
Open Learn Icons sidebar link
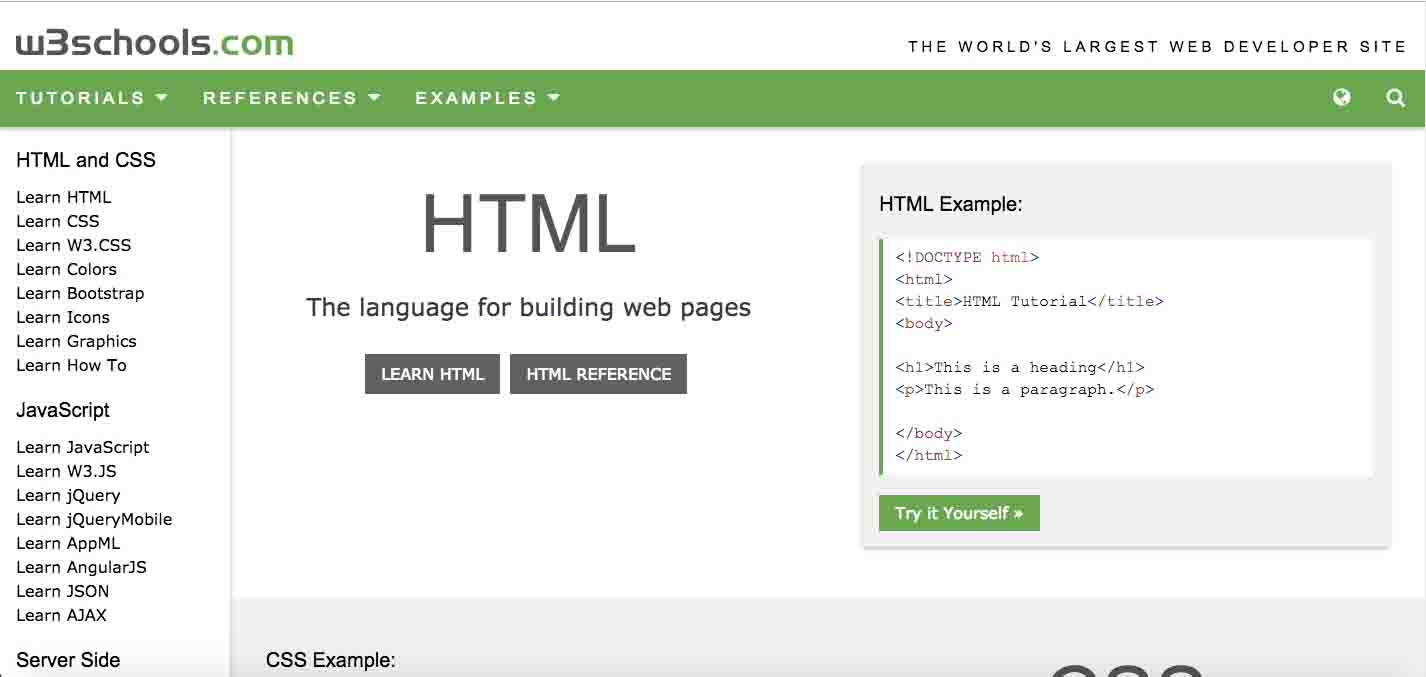click(x=63, y=317)
